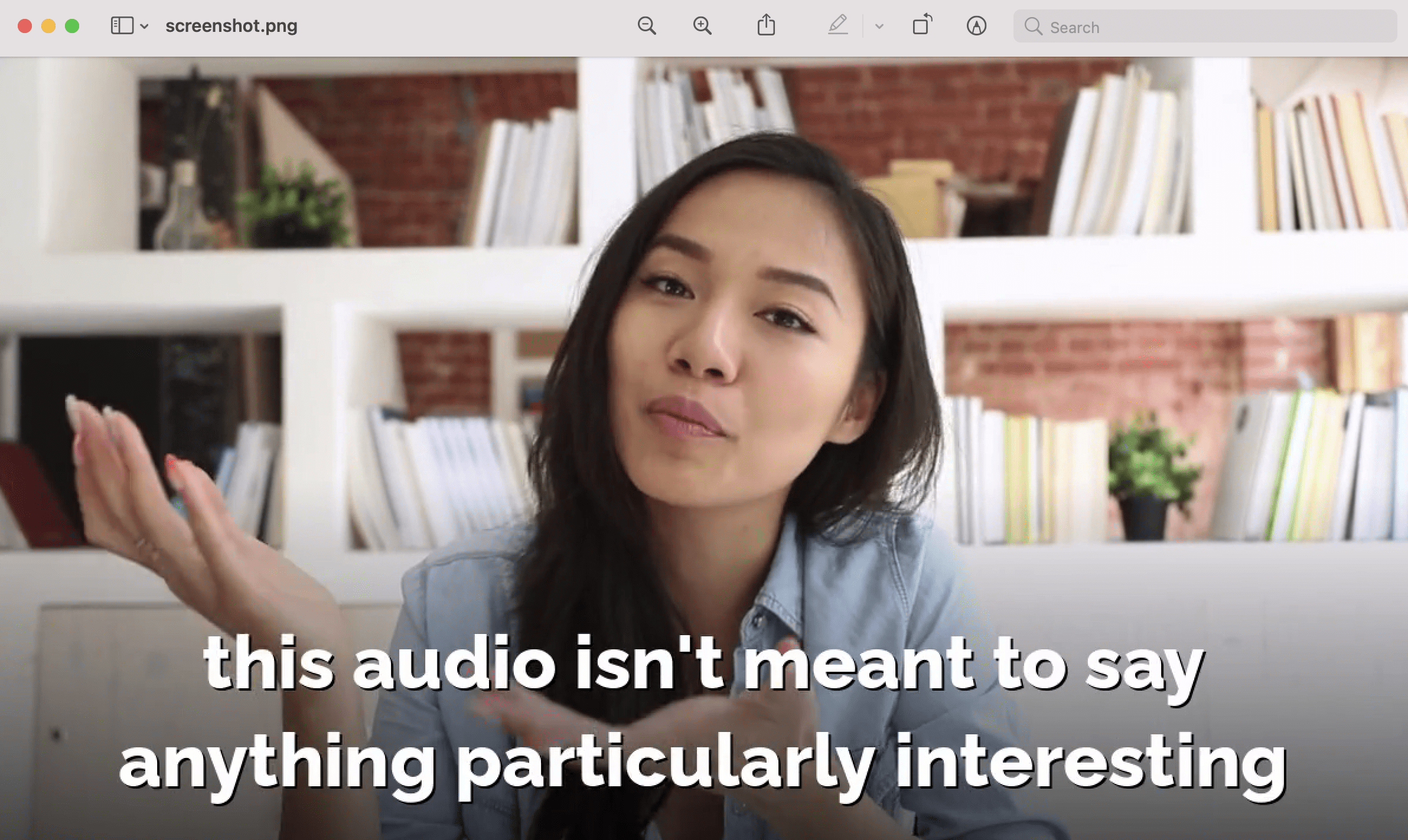Open the Share icon in toolbar

(x=766, y=25)
